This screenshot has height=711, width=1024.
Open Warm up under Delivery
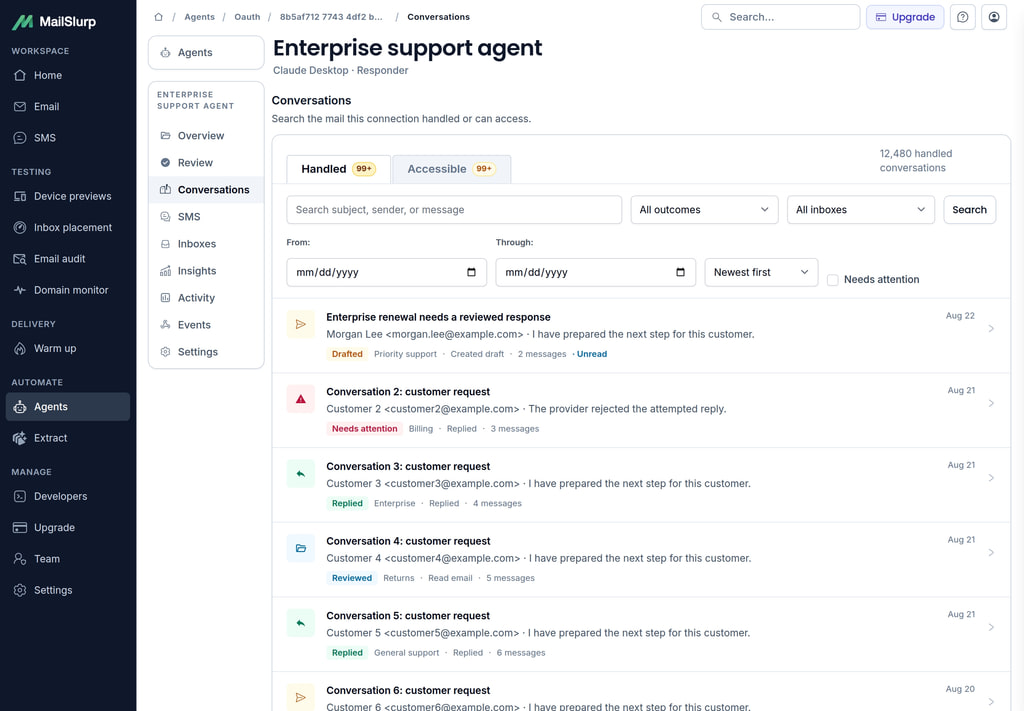[68, 348]
